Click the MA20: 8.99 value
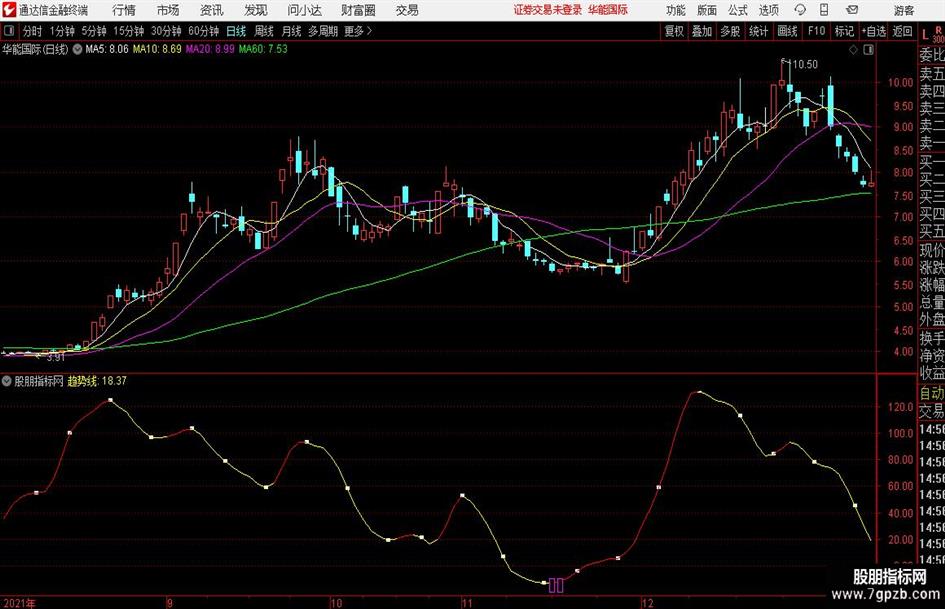 [x=210, y=49]
